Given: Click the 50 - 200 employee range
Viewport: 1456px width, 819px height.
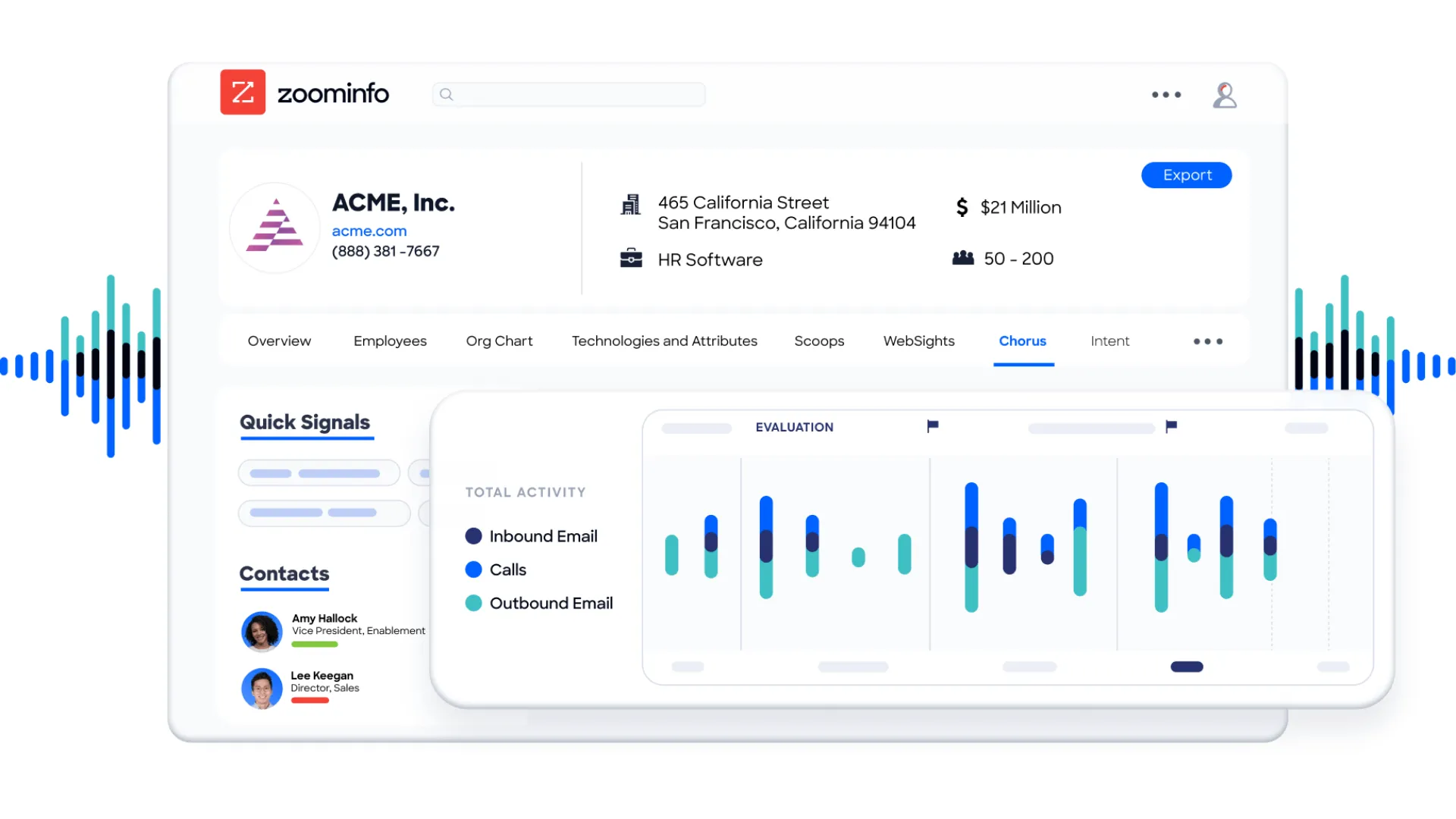Looking at the screenshot, I should pos(1018,259).
